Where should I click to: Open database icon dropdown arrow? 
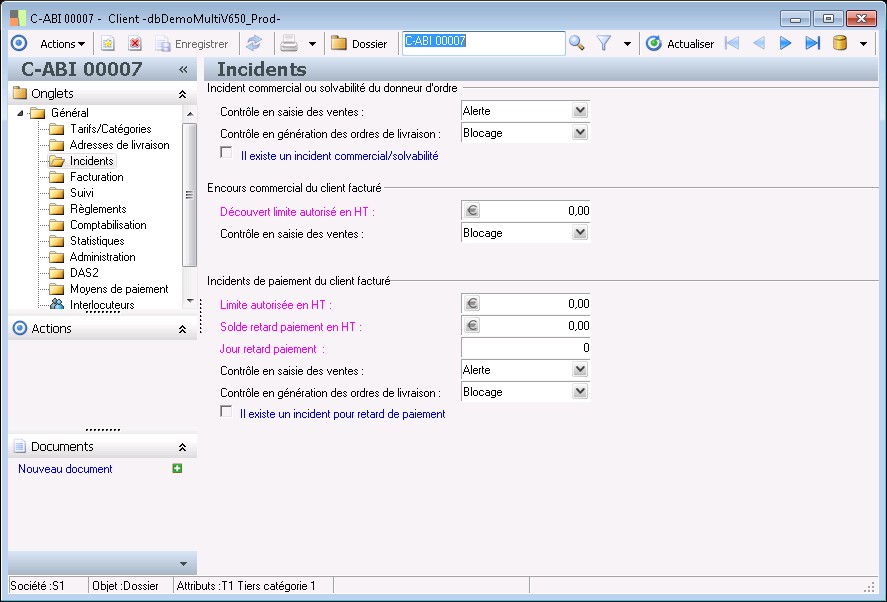[863, 44]
